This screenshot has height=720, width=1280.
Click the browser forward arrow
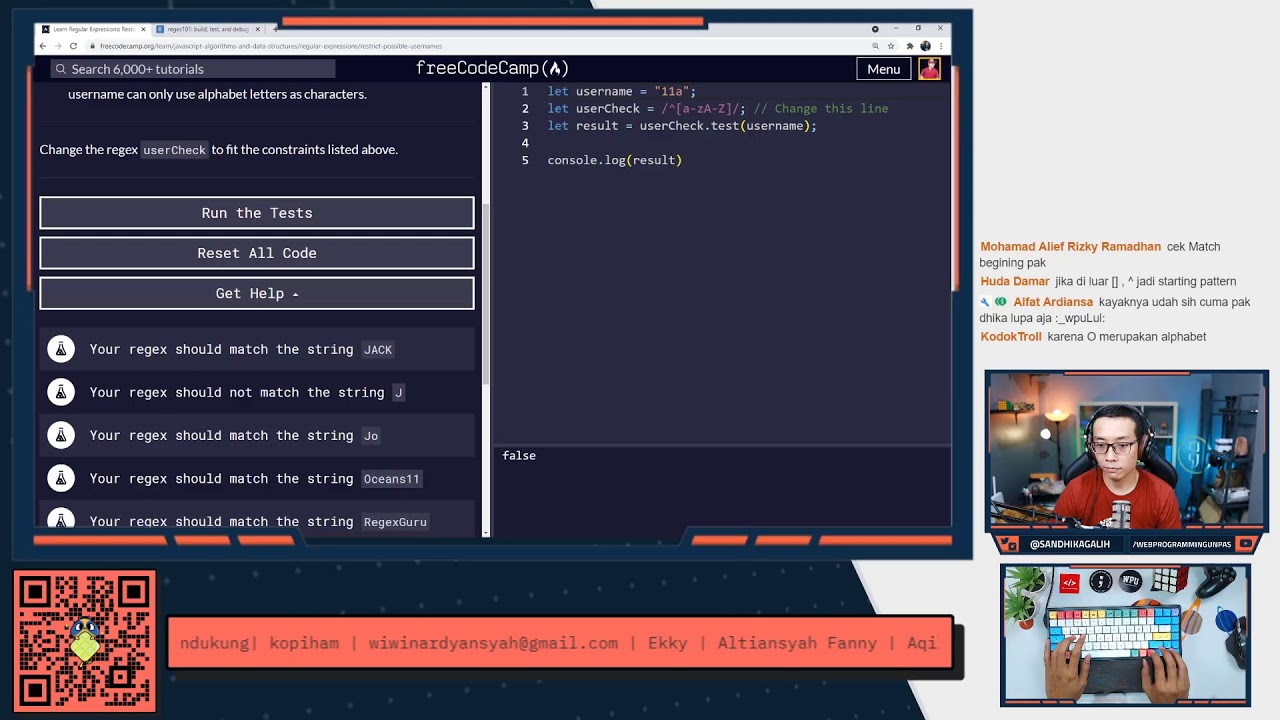click(58, 46)
